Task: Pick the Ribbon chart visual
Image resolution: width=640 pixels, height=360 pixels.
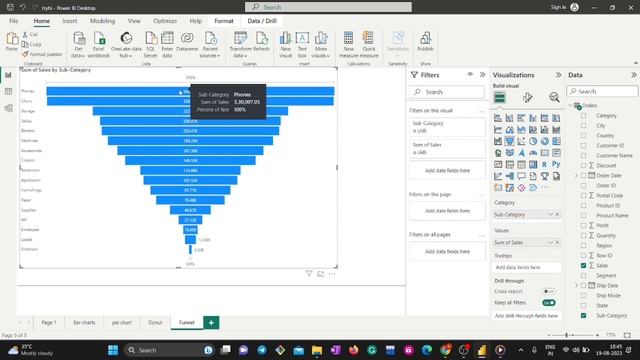Action: click(x=556, y=130)
